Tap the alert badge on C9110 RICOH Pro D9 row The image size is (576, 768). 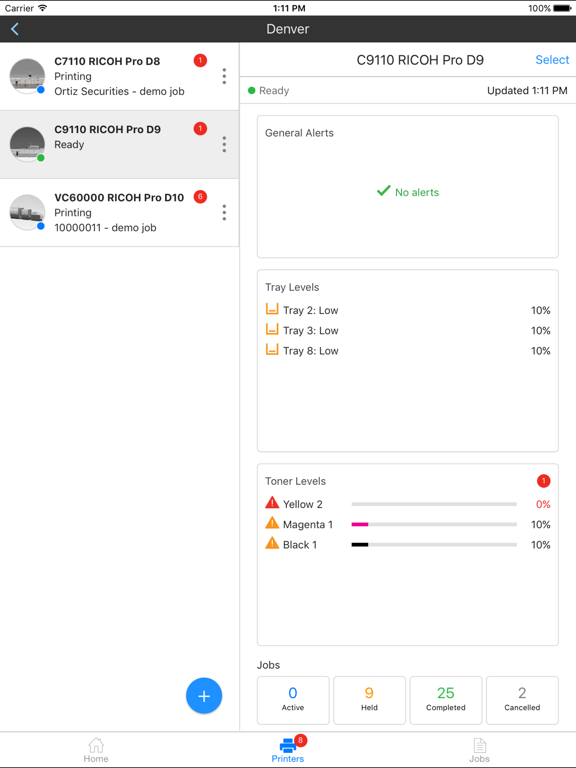pyautogui.click(x=200, y=129)
